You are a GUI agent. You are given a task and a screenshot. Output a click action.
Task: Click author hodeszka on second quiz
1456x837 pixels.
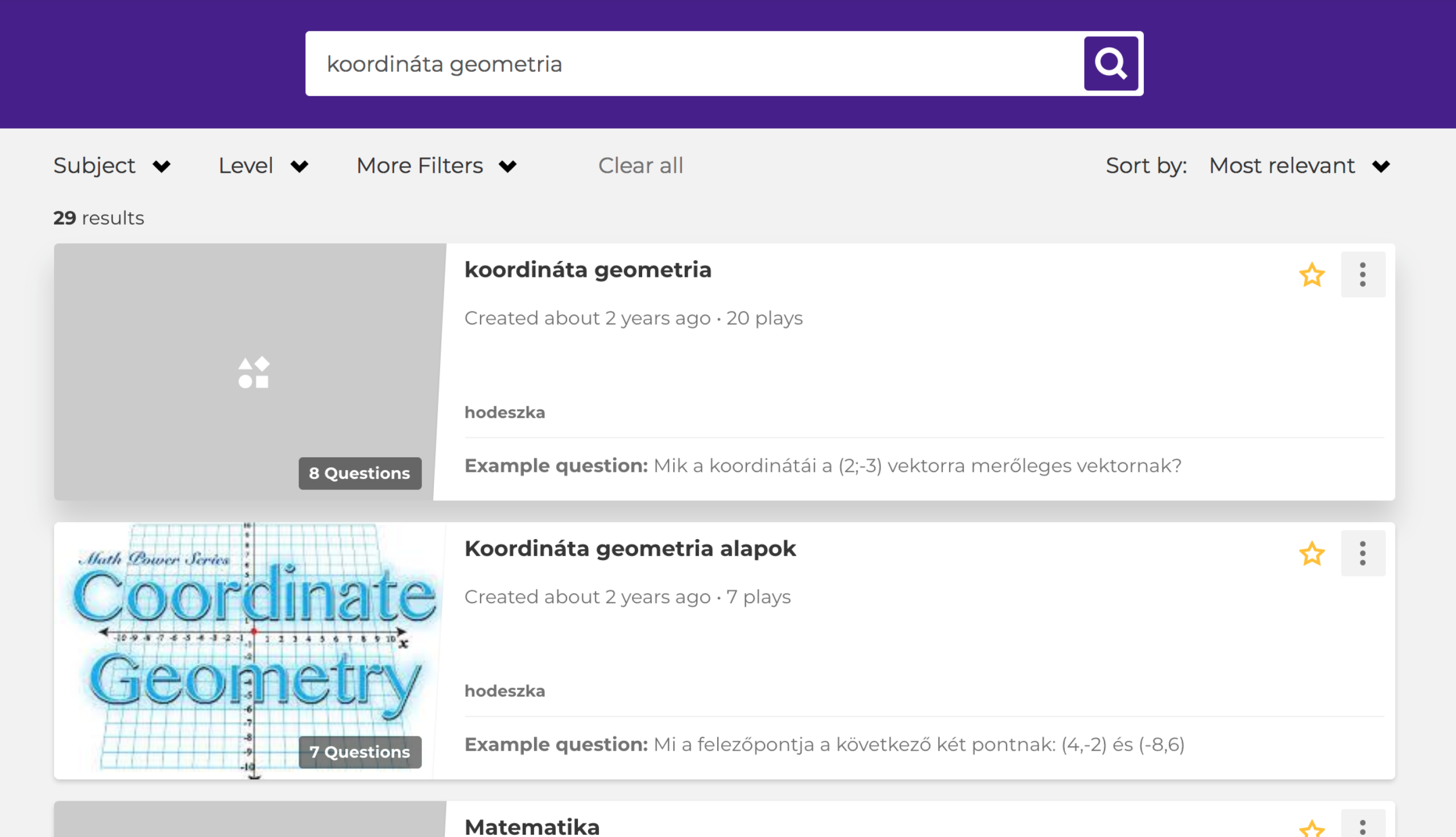coord(504,690)
